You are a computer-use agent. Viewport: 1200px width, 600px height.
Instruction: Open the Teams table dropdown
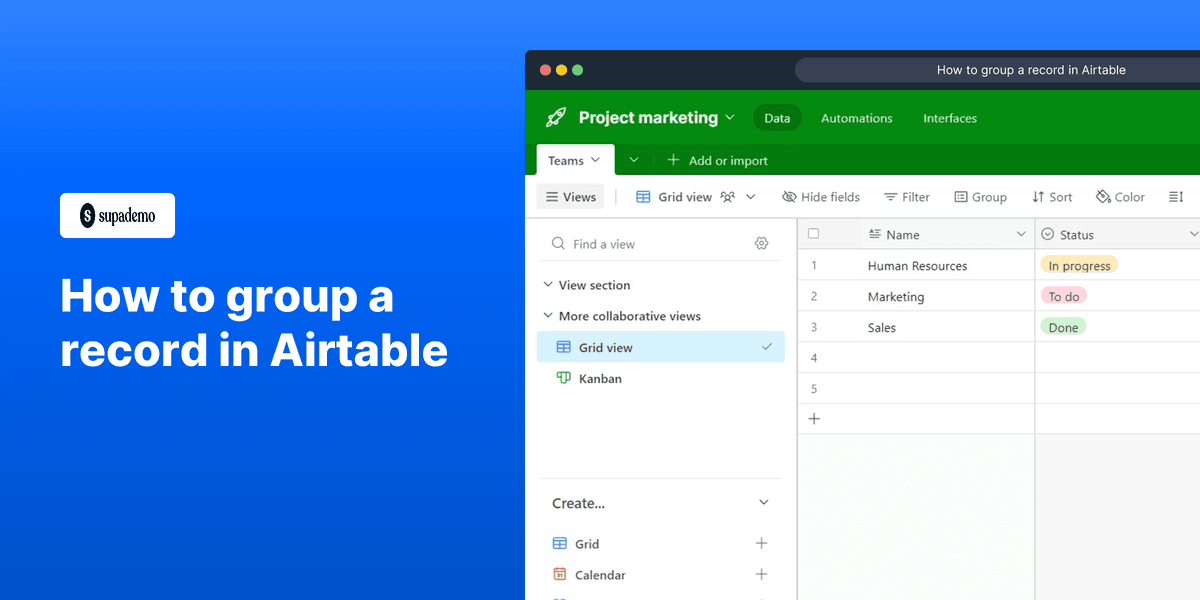[x=594, y=160]
